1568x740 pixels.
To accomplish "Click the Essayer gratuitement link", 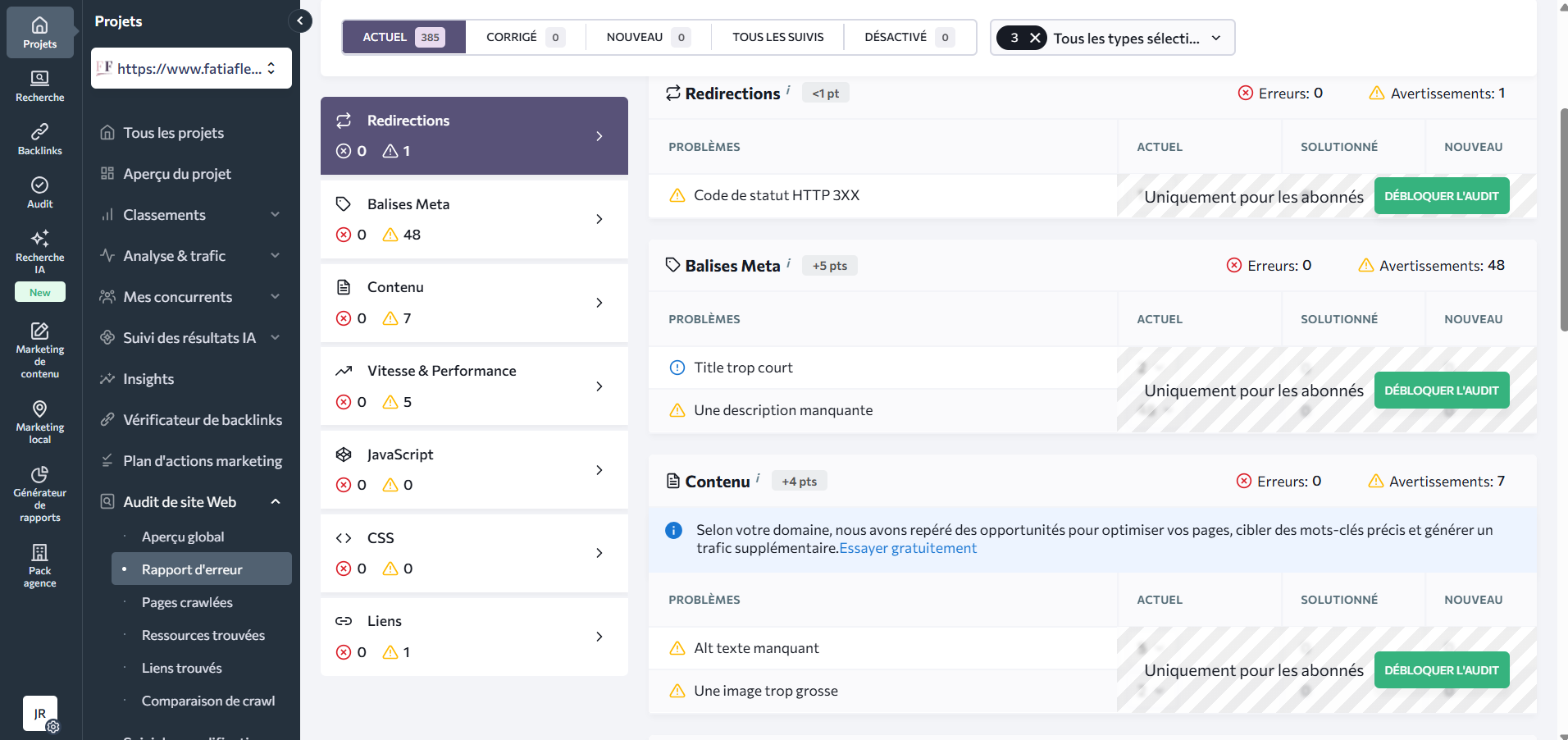I will [x=907, y=548].
